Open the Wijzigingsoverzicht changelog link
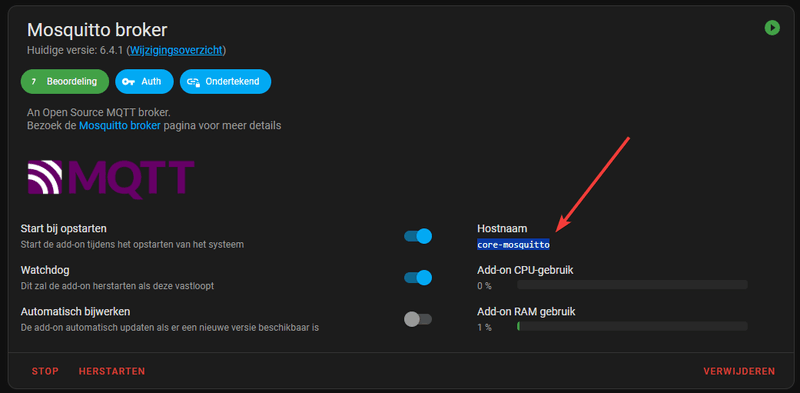 click(x=176, y=50)
